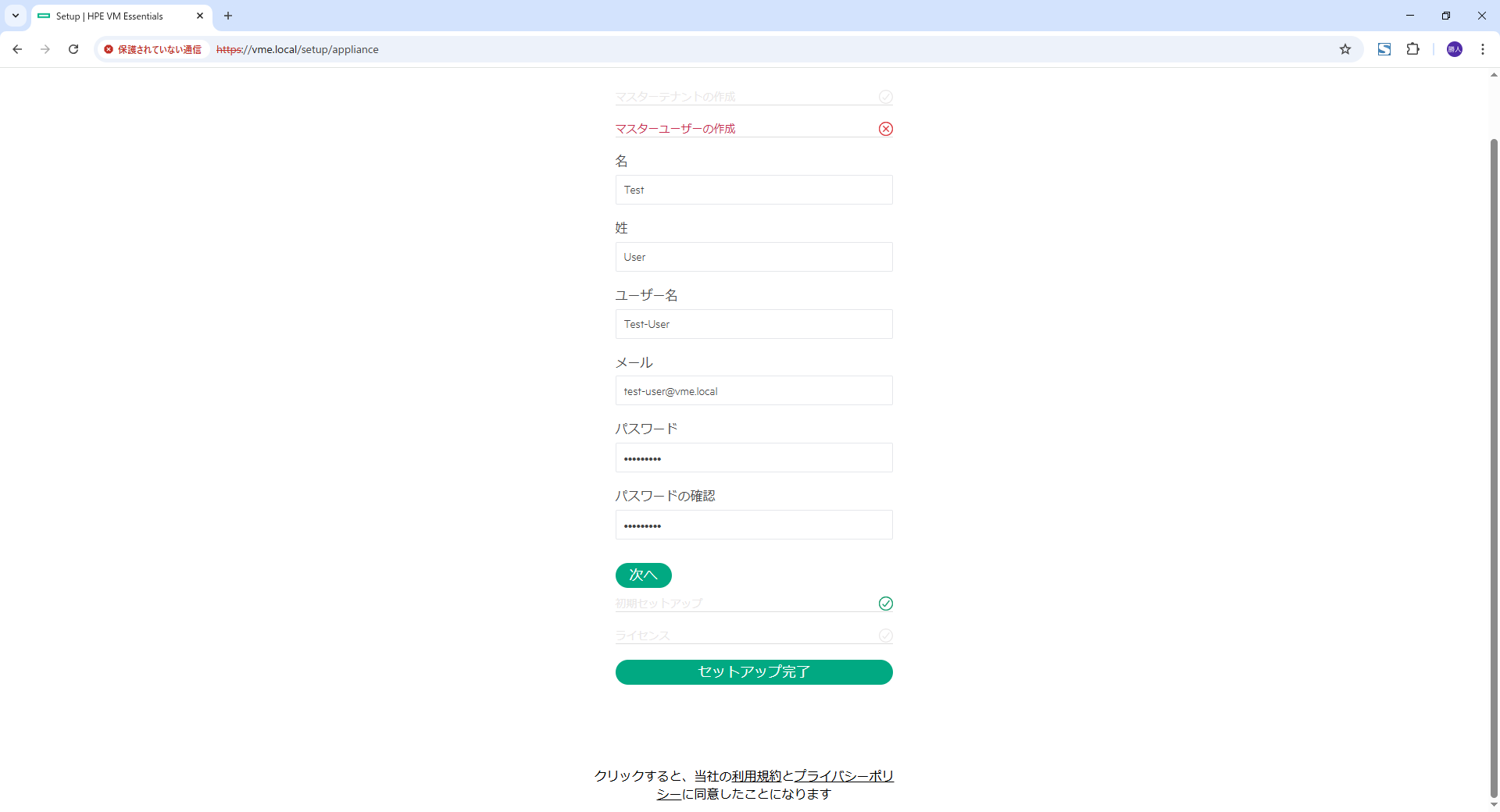Open Chrome three-dot menu
This screenshot has height=812, width=1500.
pos(1483,49)
